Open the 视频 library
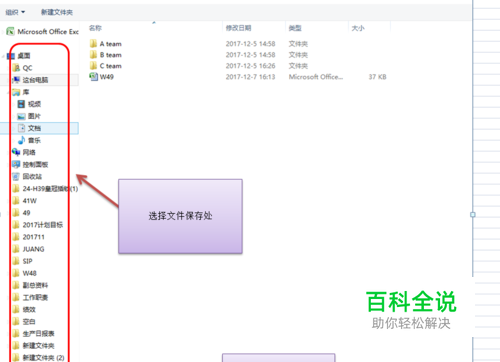The image size is (500, 362). click(x=29, y=104)
